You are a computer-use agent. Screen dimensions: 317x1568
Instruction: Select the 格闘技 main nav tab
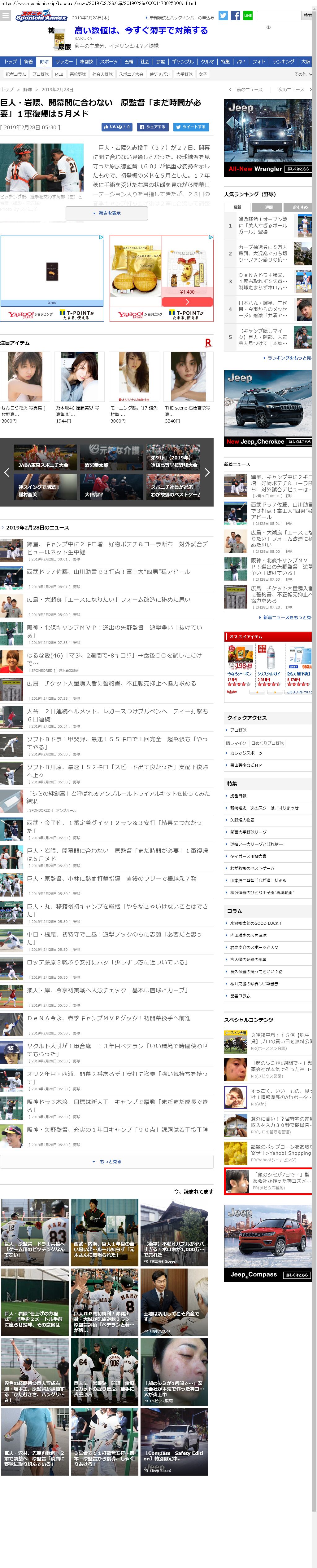[87, 61]
